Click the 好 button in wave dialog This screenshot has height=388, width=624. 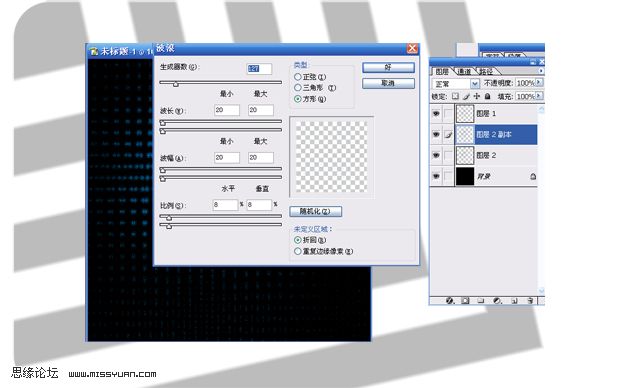coord(388,68)
